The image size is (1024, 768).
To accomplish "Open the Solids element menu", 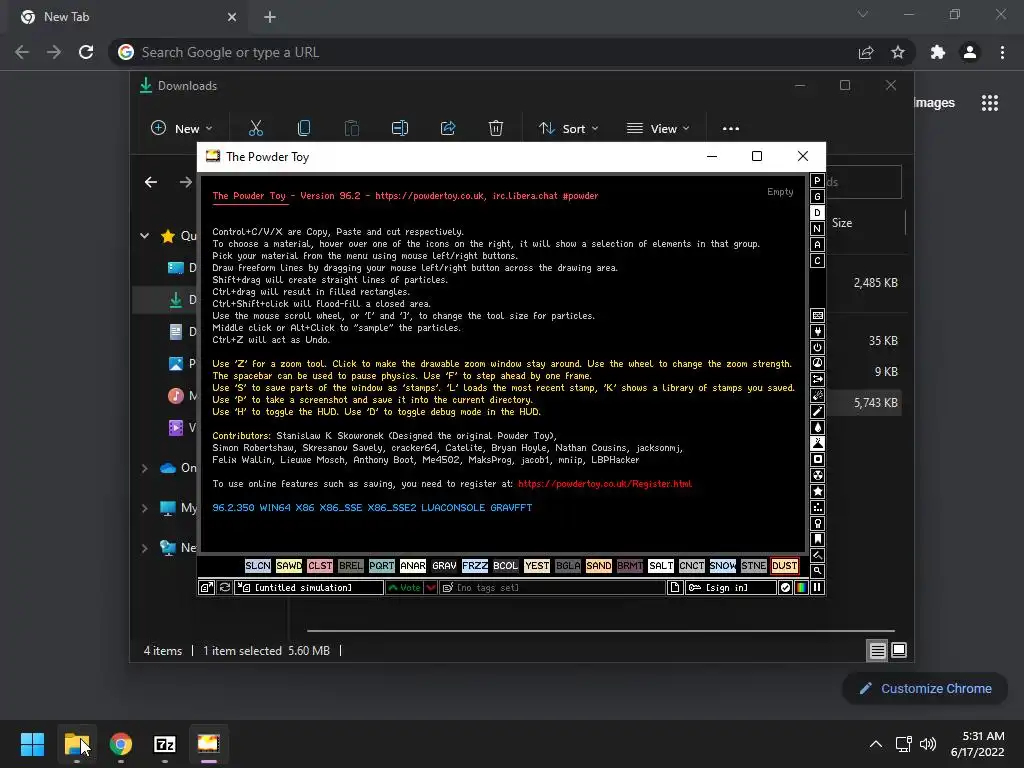I will pos(817,459).
